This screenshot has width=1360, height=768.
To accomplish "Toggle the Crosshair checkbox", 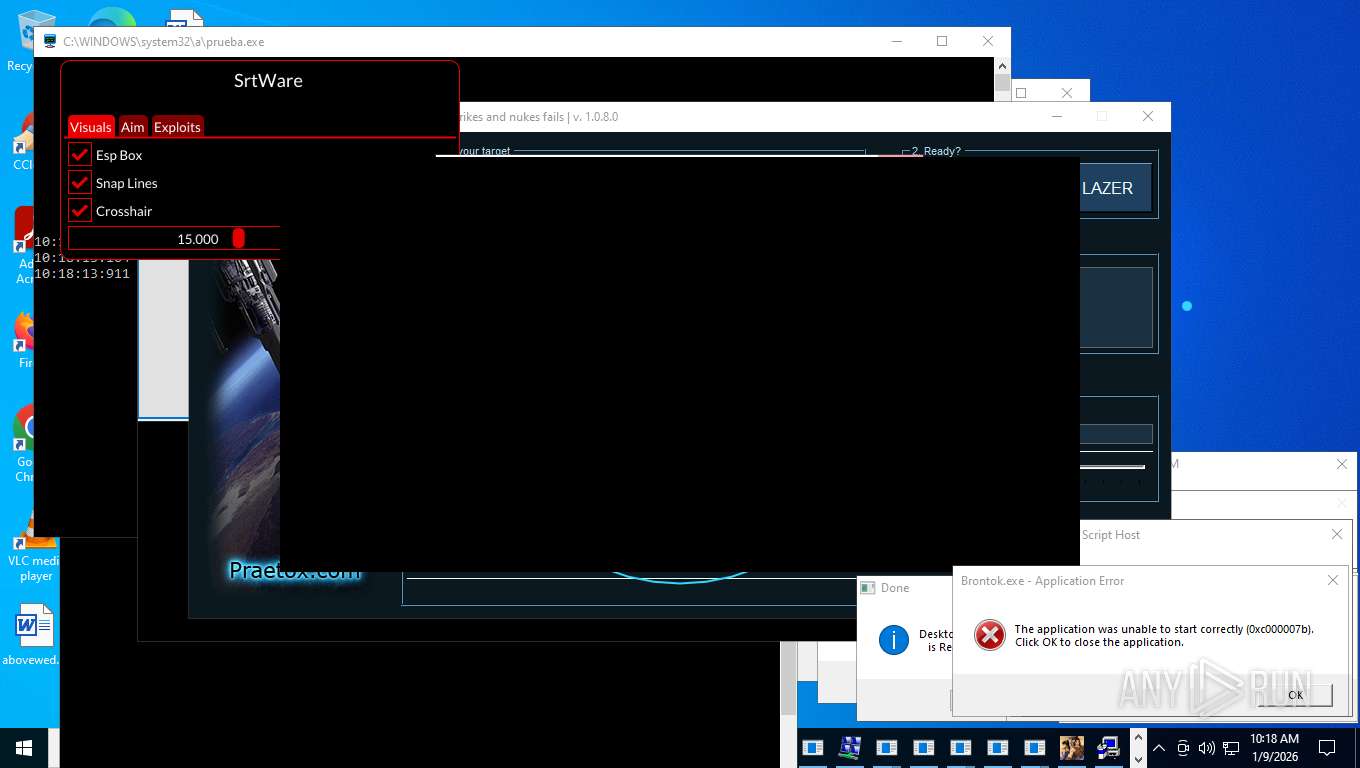I will click(x=80, y=210).
